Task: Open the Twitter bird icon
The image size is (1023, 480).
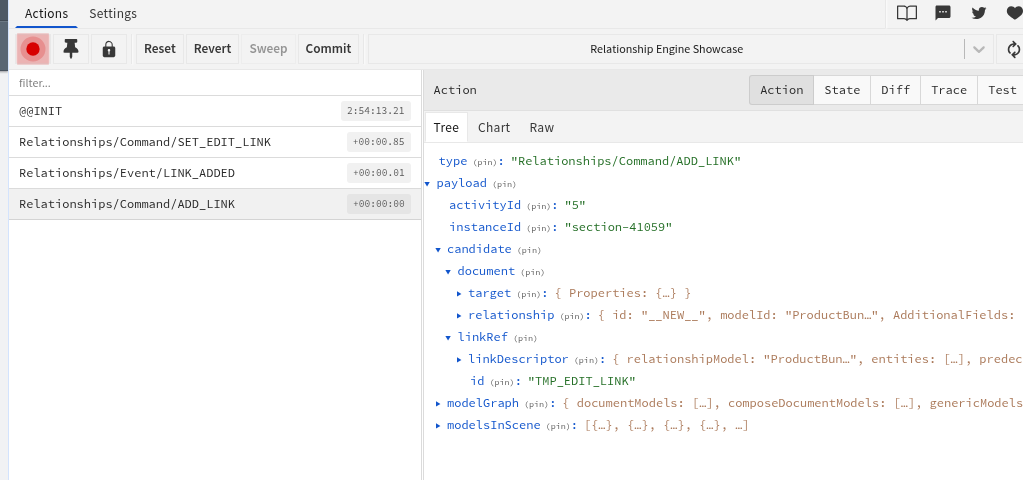Action: coord(979,13)
